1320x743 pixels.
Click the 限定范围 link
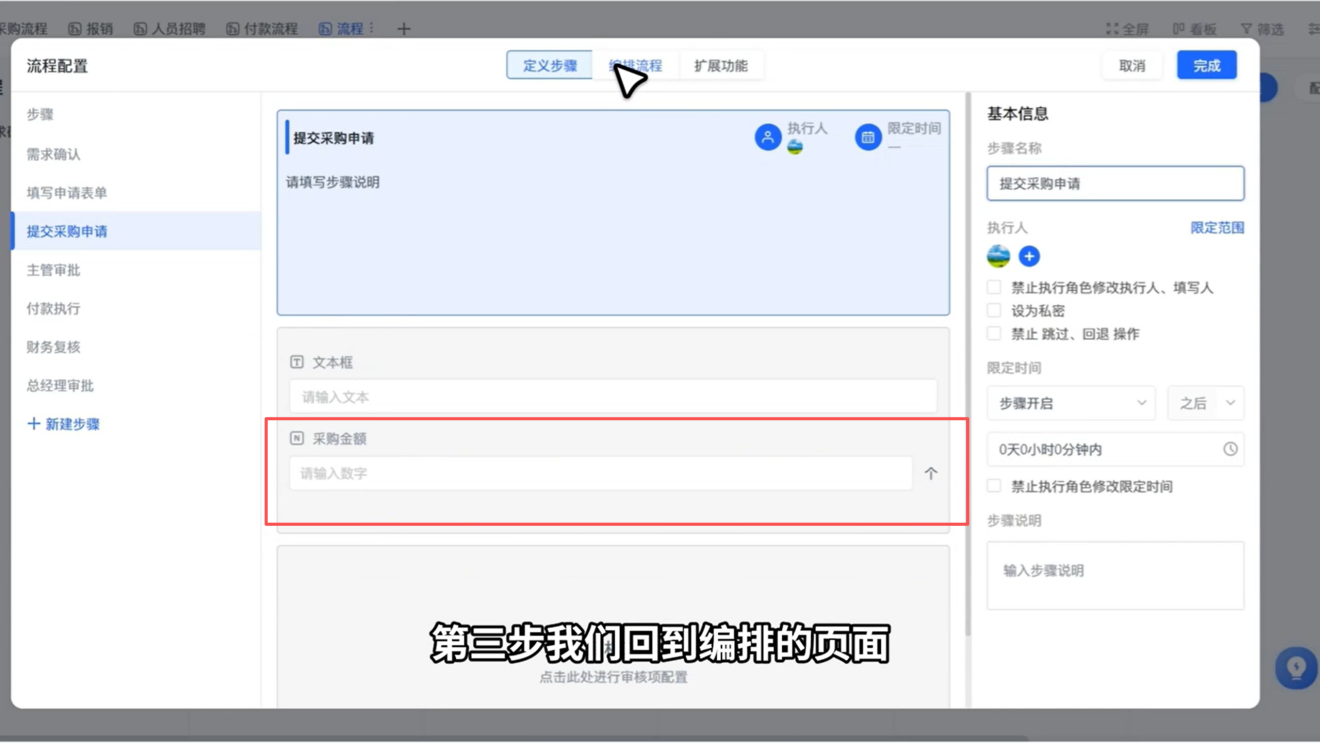[1217, 228]
